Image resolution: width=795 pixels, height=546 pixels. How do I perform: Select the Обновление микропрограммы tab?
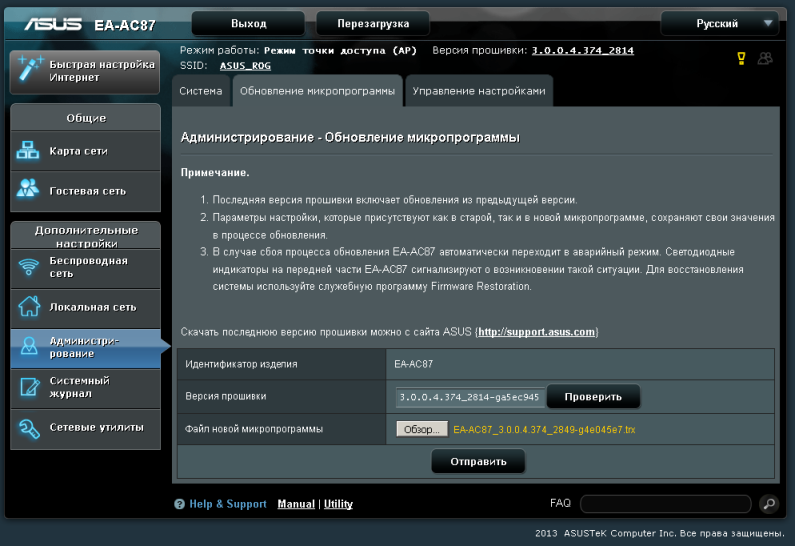pyautogui.click(x=317, y=91)
